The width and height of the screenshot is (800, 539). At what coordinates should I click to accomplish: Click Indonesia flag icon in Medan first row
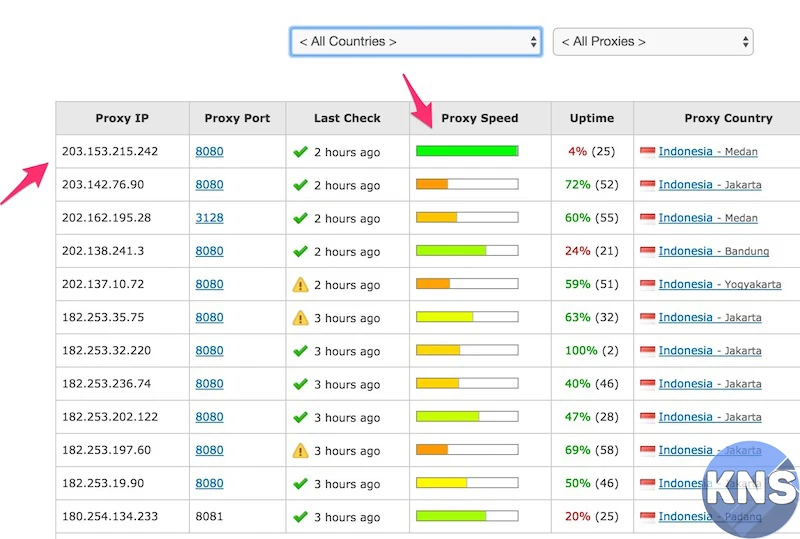(x=647, y=152)
